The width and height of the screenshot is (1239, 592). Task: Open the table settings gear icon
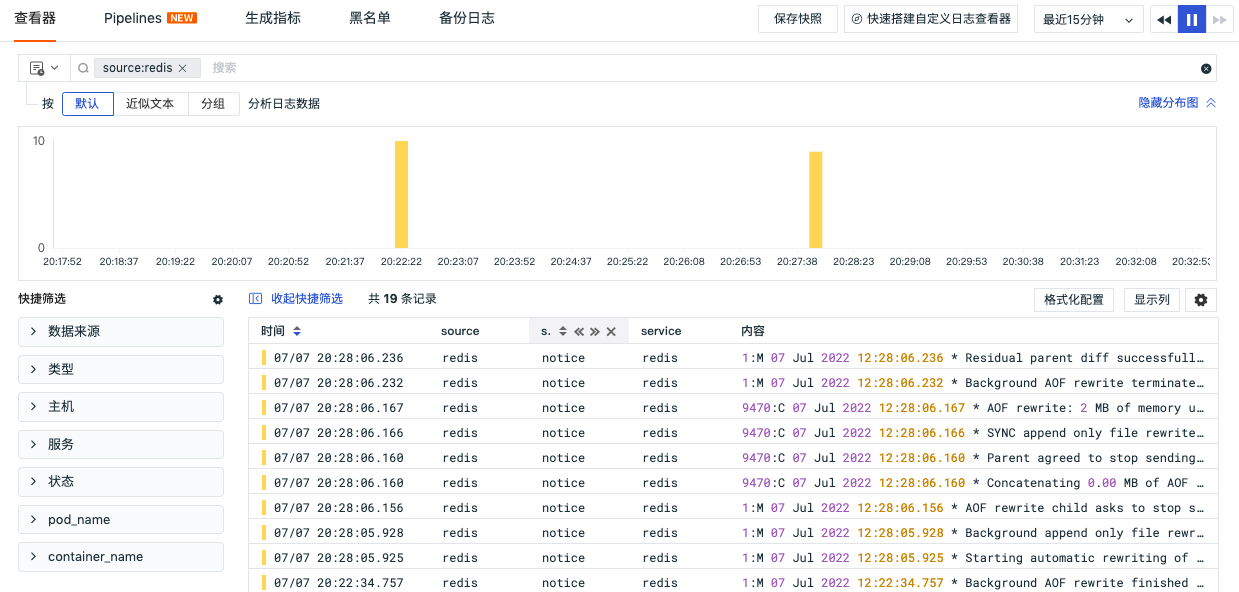tap(1201, 300)
